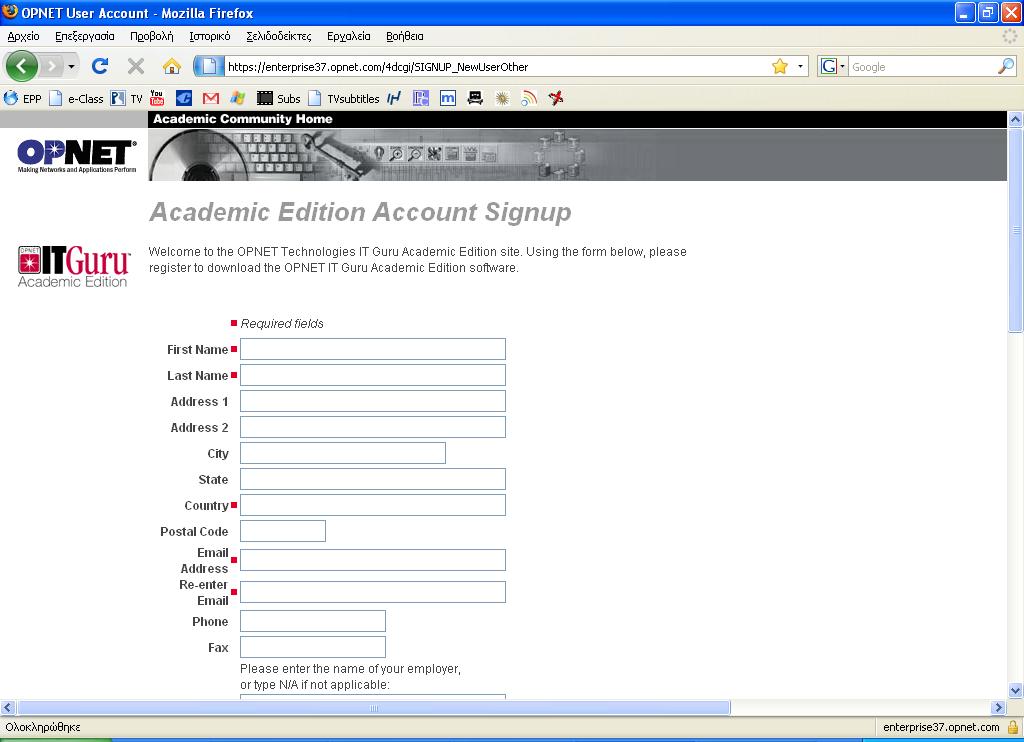Click the City input field
The image size is (1024, 742).
click(343, 453)
